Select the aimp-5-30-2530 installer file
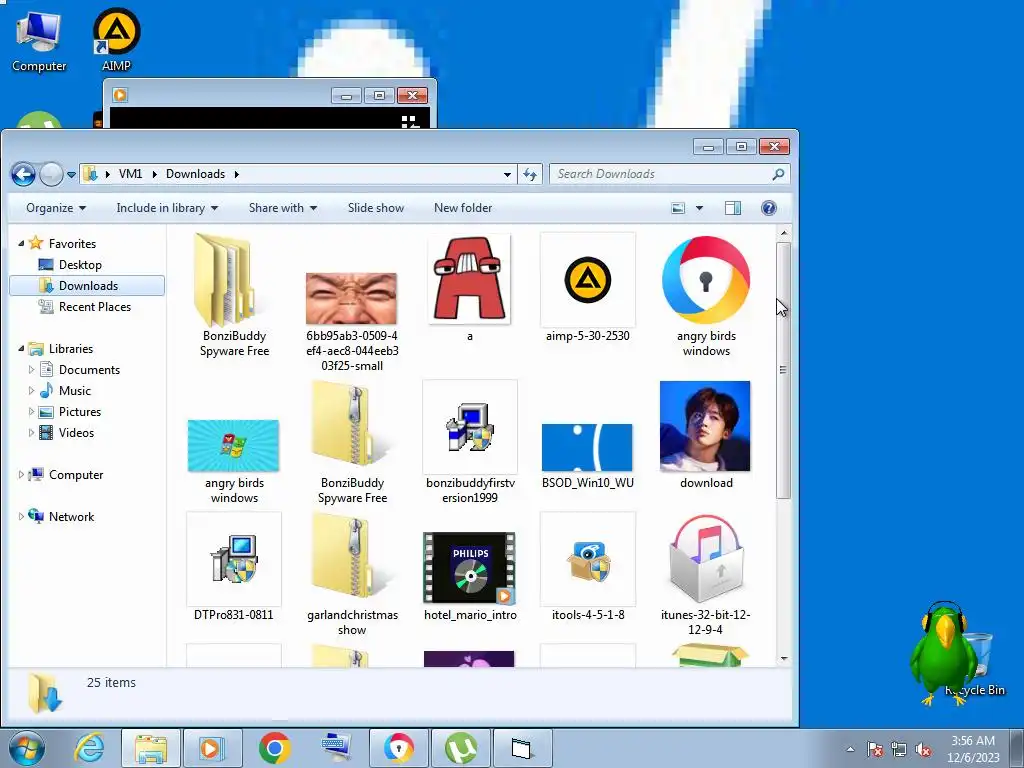 [588, 289]
